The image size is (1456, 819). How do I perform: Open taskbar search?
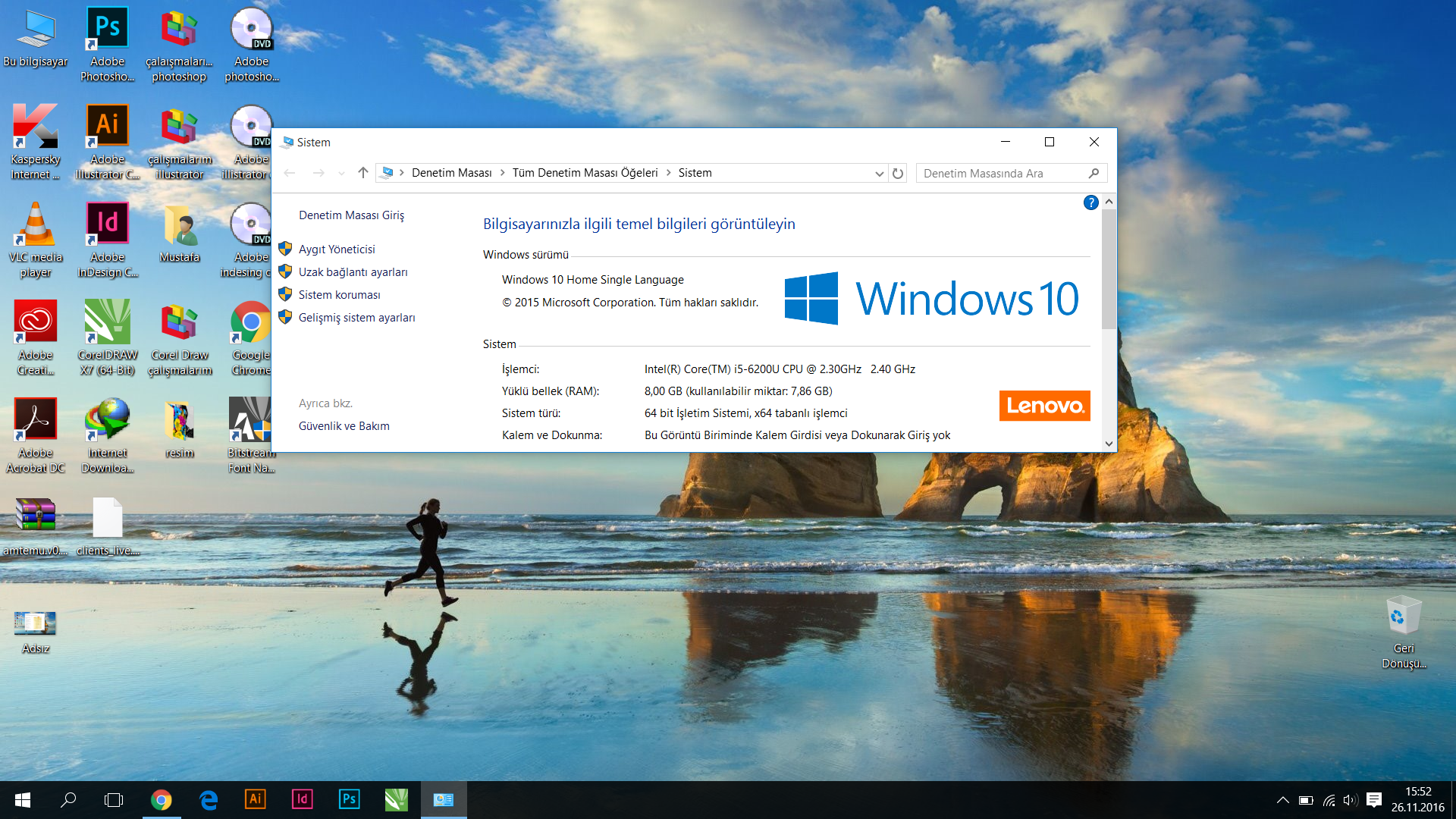68,800
